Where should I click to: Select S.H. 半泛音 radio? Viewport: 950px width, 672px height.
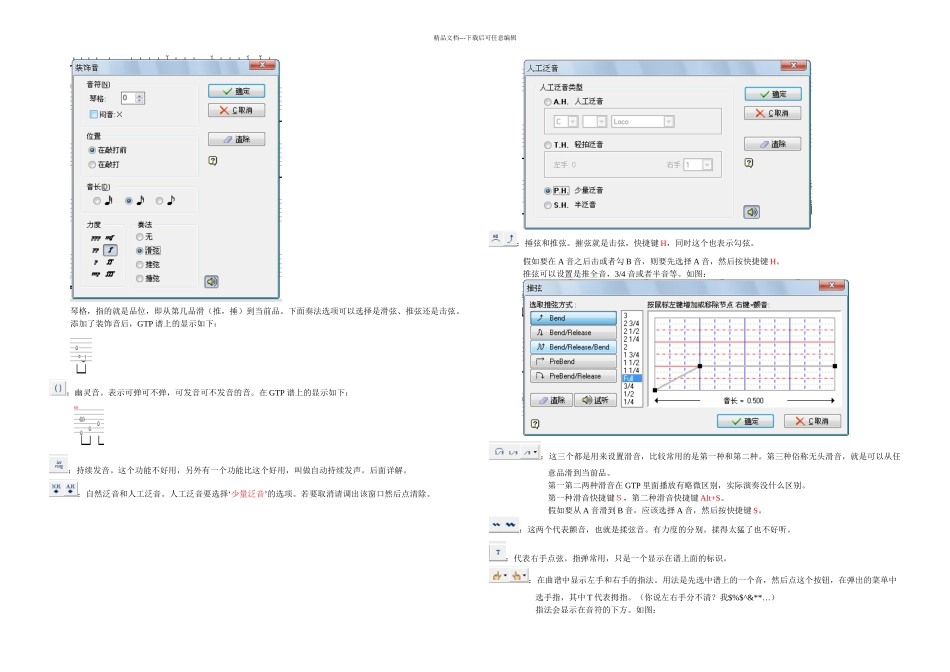548,205
